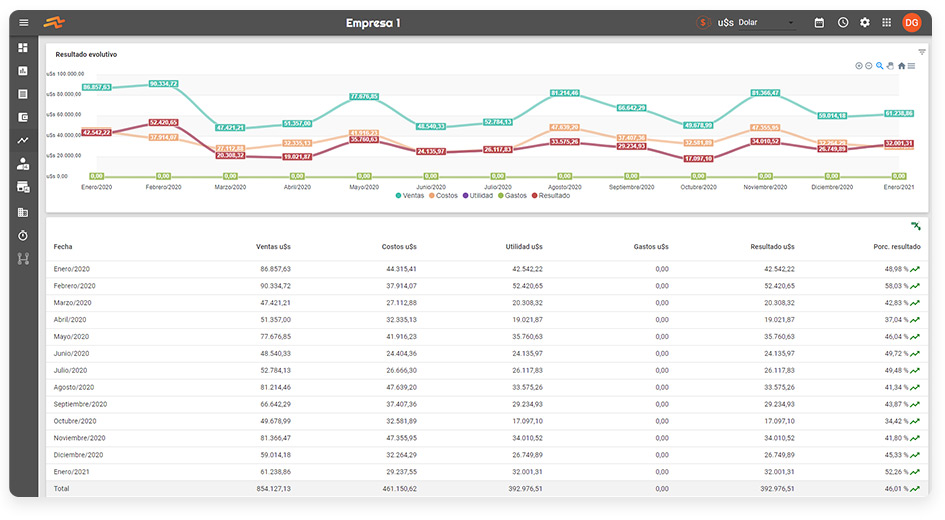This screenshot has width=945, height=520.
Task: Select the Noviembre/2020 table row
Action: point(487,438)
